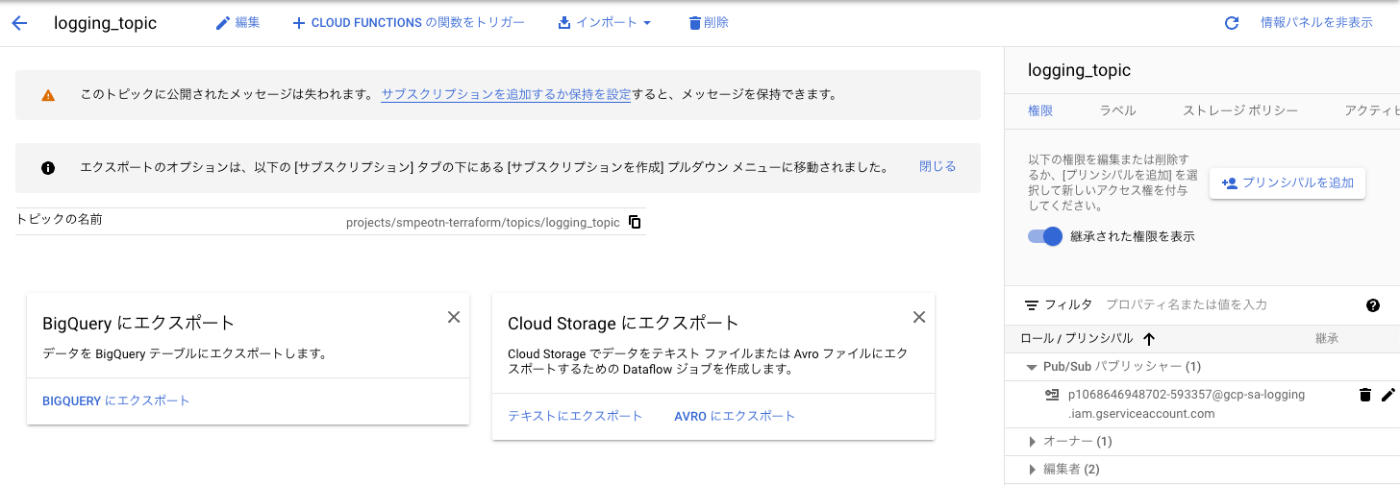
Task: Switch to the ストレージ ポリシー tab
Action: [1240, 111]
